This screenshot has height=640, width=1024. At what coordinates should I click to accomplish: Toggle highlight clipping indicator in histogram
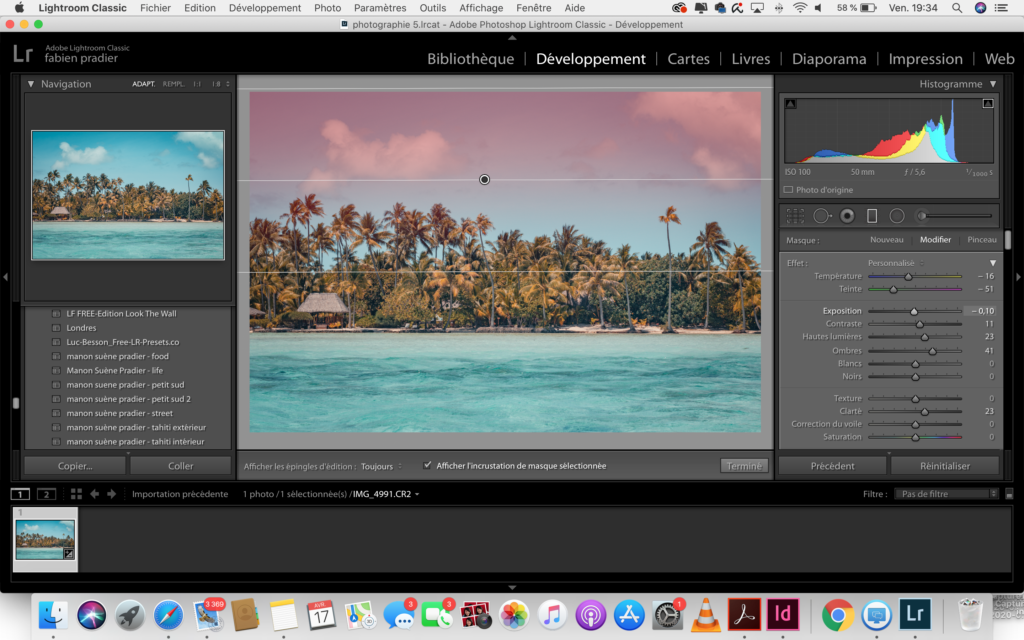[988, 103]
